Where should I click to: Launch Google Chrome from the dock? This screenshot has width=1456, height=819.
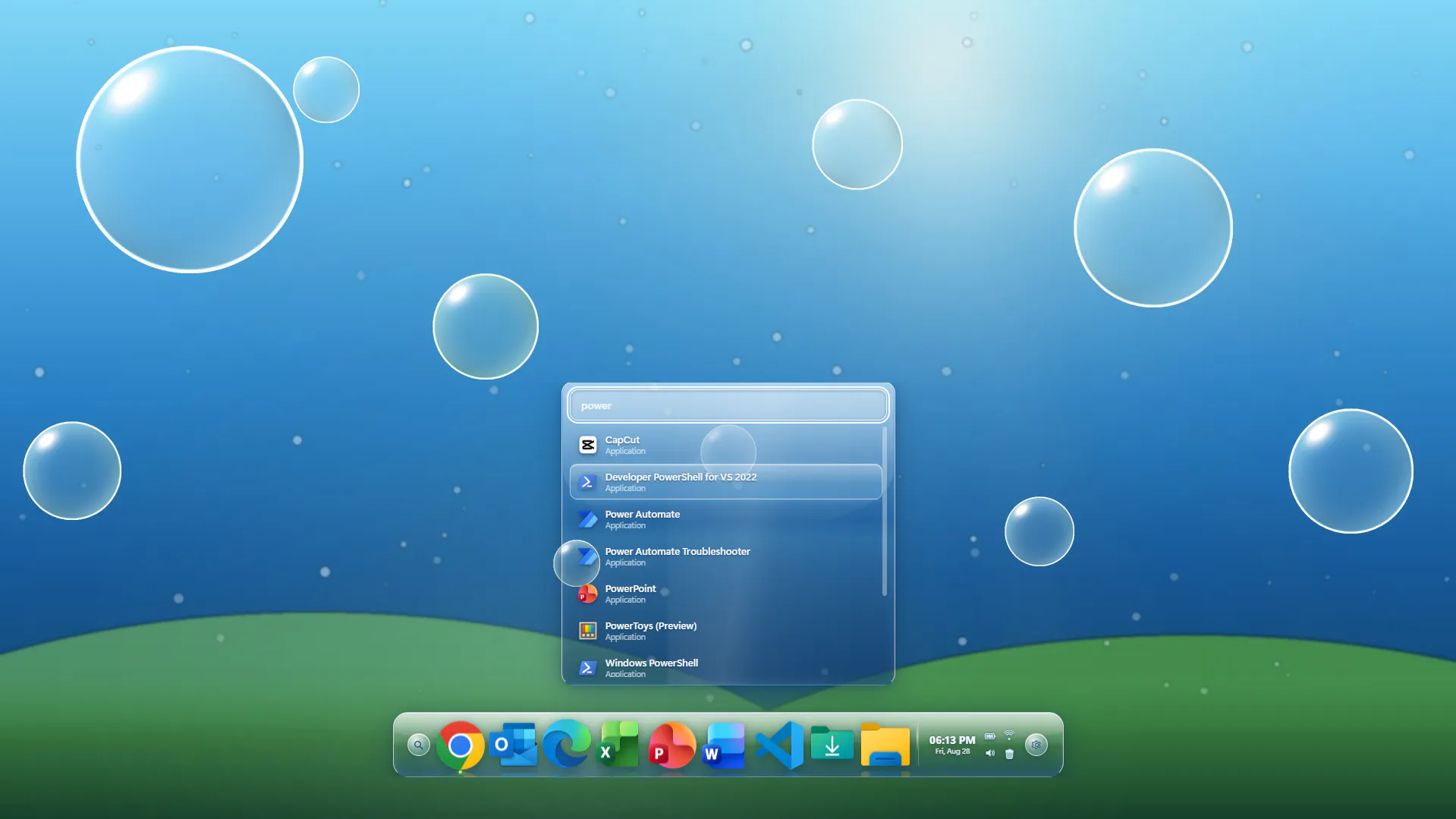point(461,745)
